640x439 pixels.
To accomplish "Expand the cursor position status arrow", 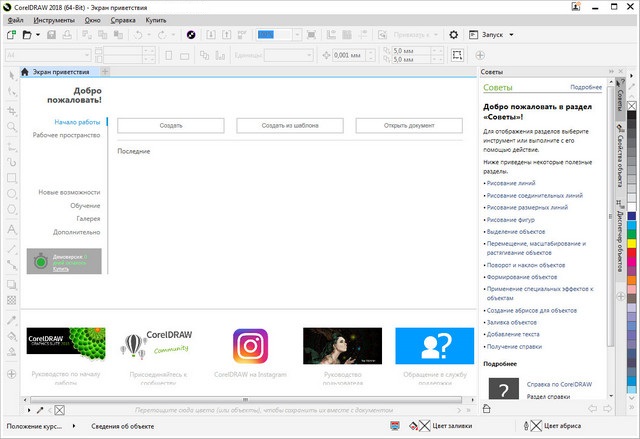I will (x=74, y=427).
